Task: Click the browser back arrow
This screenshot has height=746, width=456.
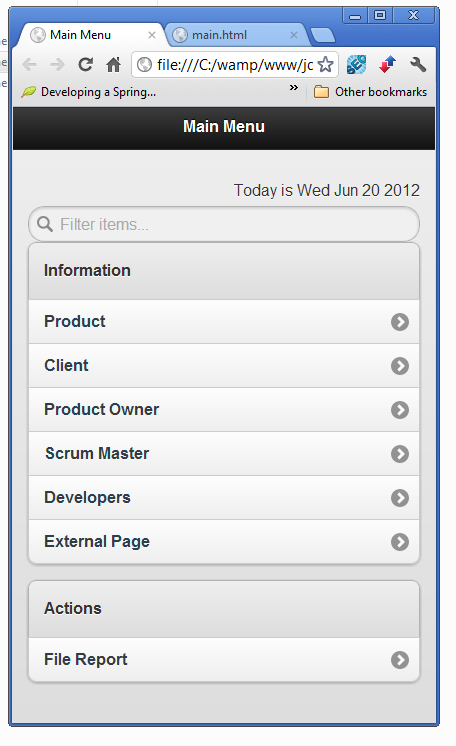Action: click(30, 64)
